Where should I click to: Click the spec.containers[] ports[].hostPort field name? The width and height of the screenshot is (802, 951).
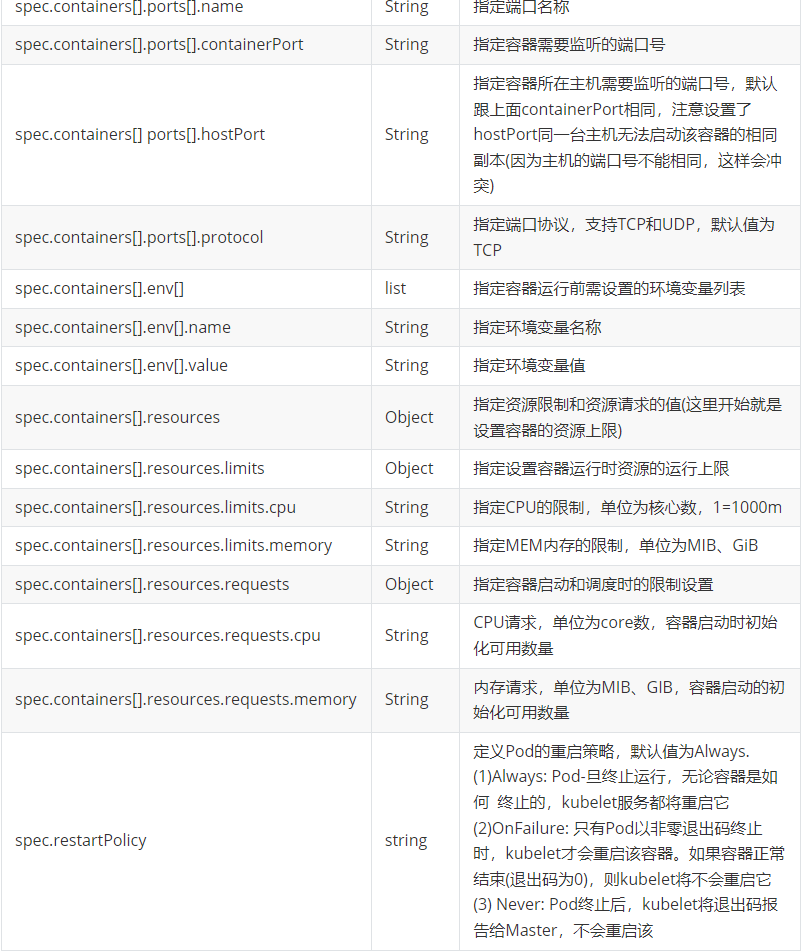140,135
